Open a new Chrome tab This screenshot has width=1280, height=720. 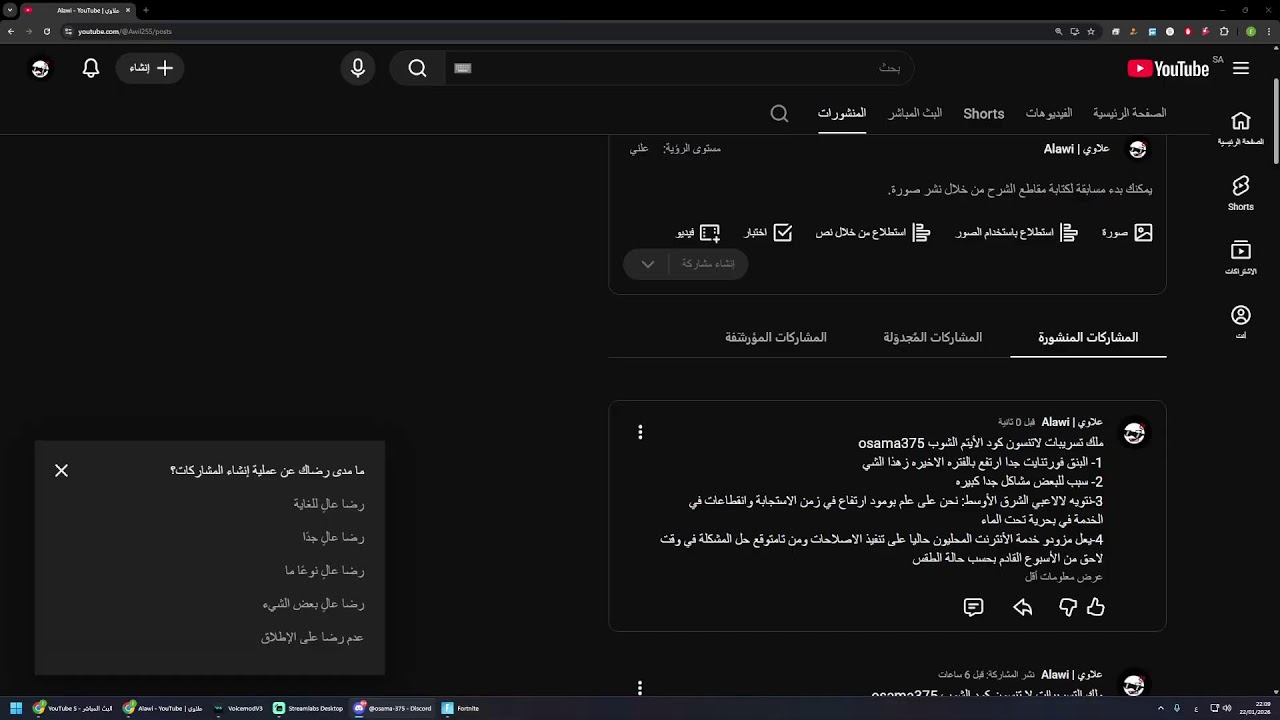tap(146, 10)
